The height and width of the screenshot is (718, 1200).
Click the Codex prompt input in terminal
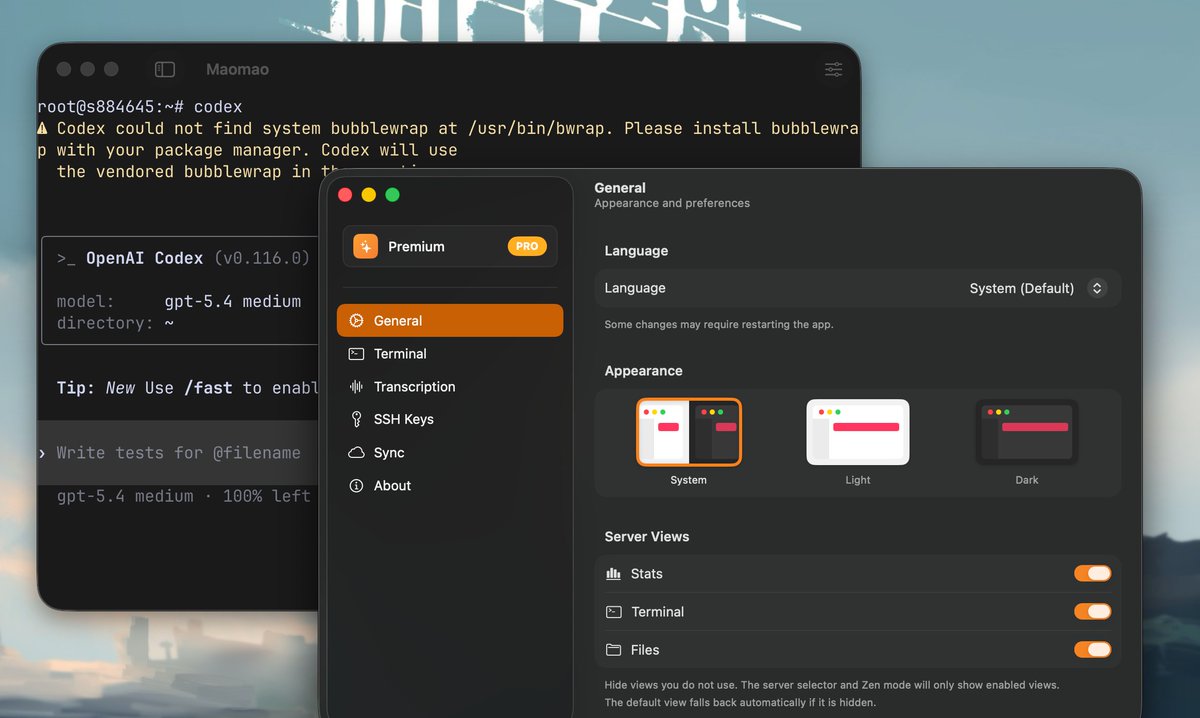click(179, 453)
